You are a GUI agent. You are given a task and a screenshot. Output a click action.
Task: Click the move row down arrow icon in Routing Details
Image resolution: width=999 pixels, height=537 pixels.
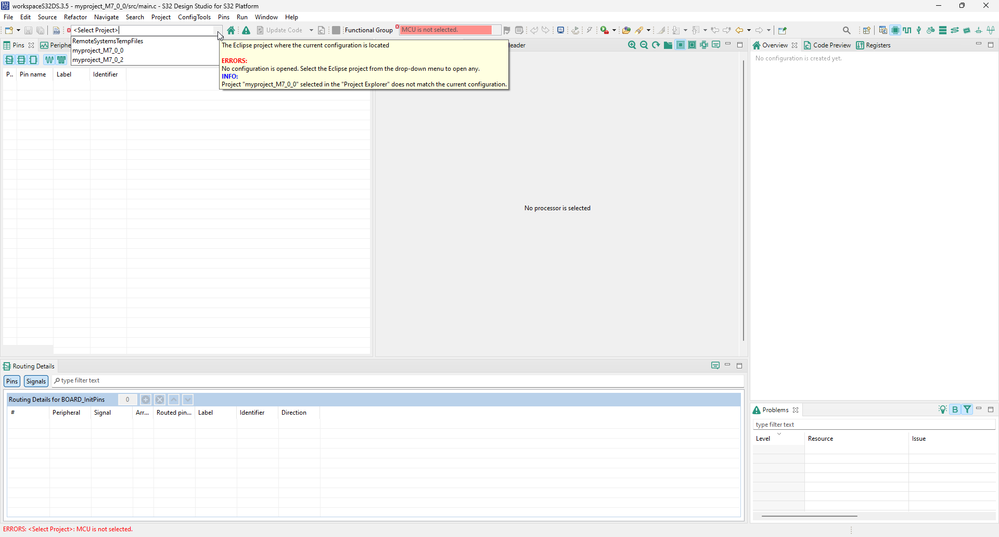coord(187,399)
